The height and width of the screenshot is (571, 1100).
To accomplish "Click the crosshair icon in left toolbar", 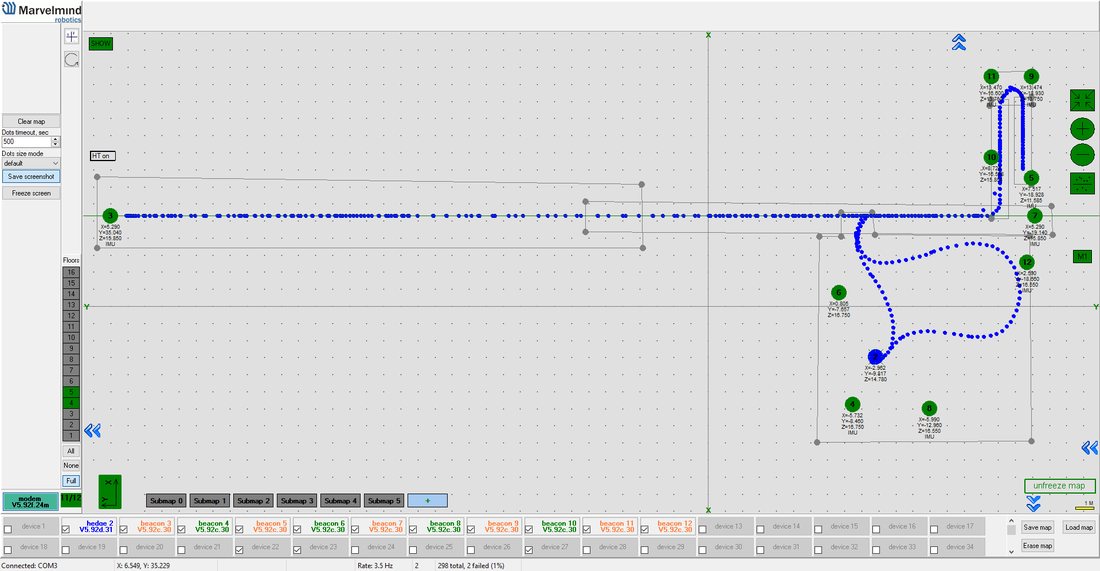I will (x=72, y=36).
